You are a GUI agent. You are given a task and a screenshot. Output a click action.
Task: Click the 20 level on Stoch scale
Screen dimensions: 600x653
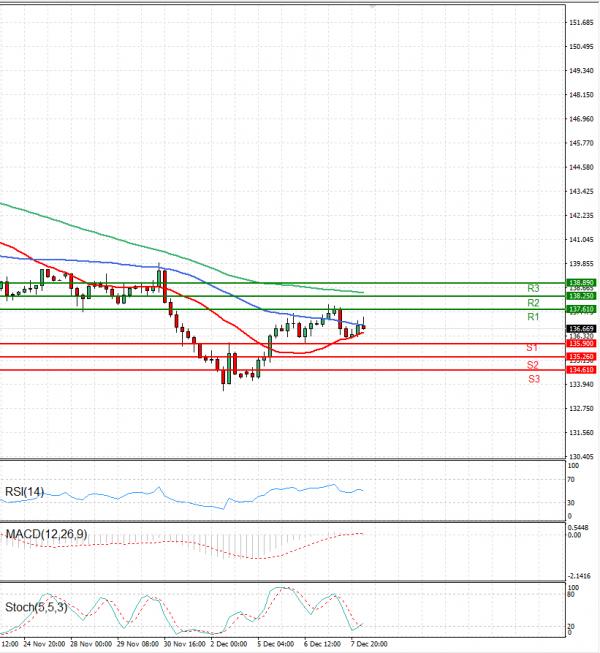coord(571,626)
